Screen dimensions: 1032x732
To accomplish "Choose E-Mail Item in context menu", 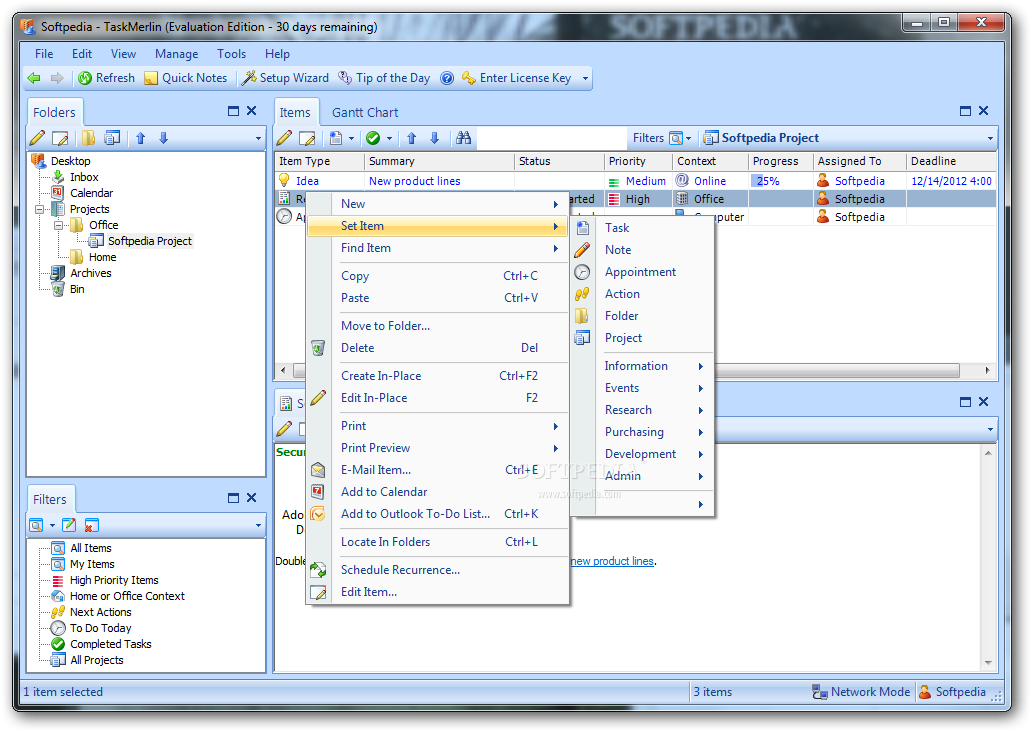I will point(438,470).
